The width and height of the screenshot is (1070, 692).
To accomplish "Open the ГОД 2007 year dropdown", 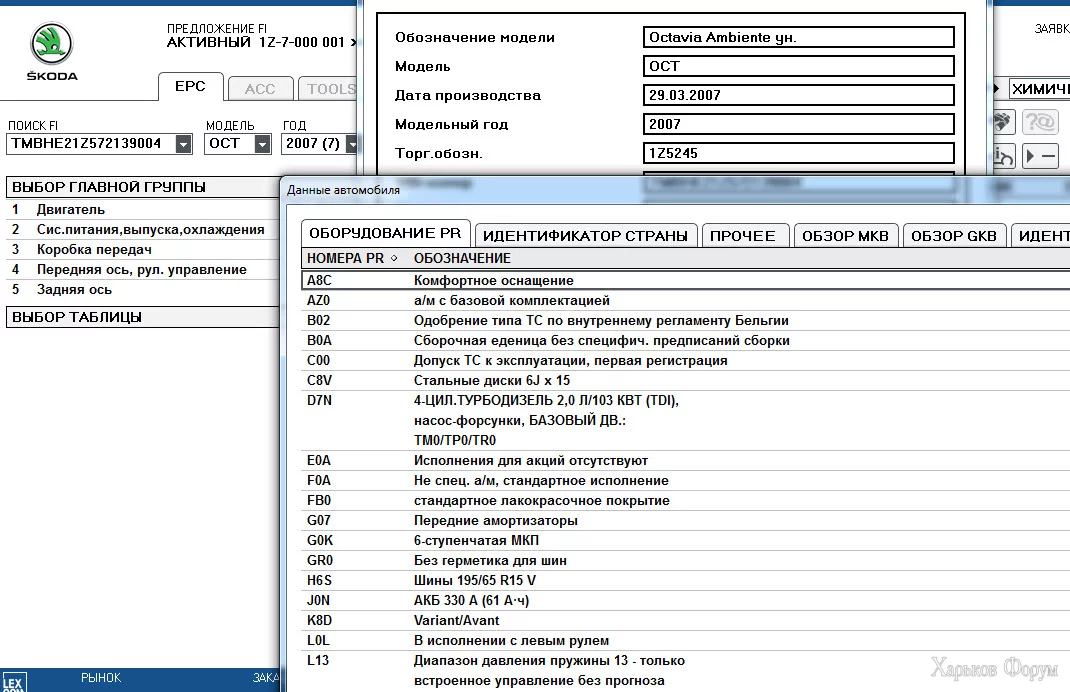I will (x=350, y=144).
